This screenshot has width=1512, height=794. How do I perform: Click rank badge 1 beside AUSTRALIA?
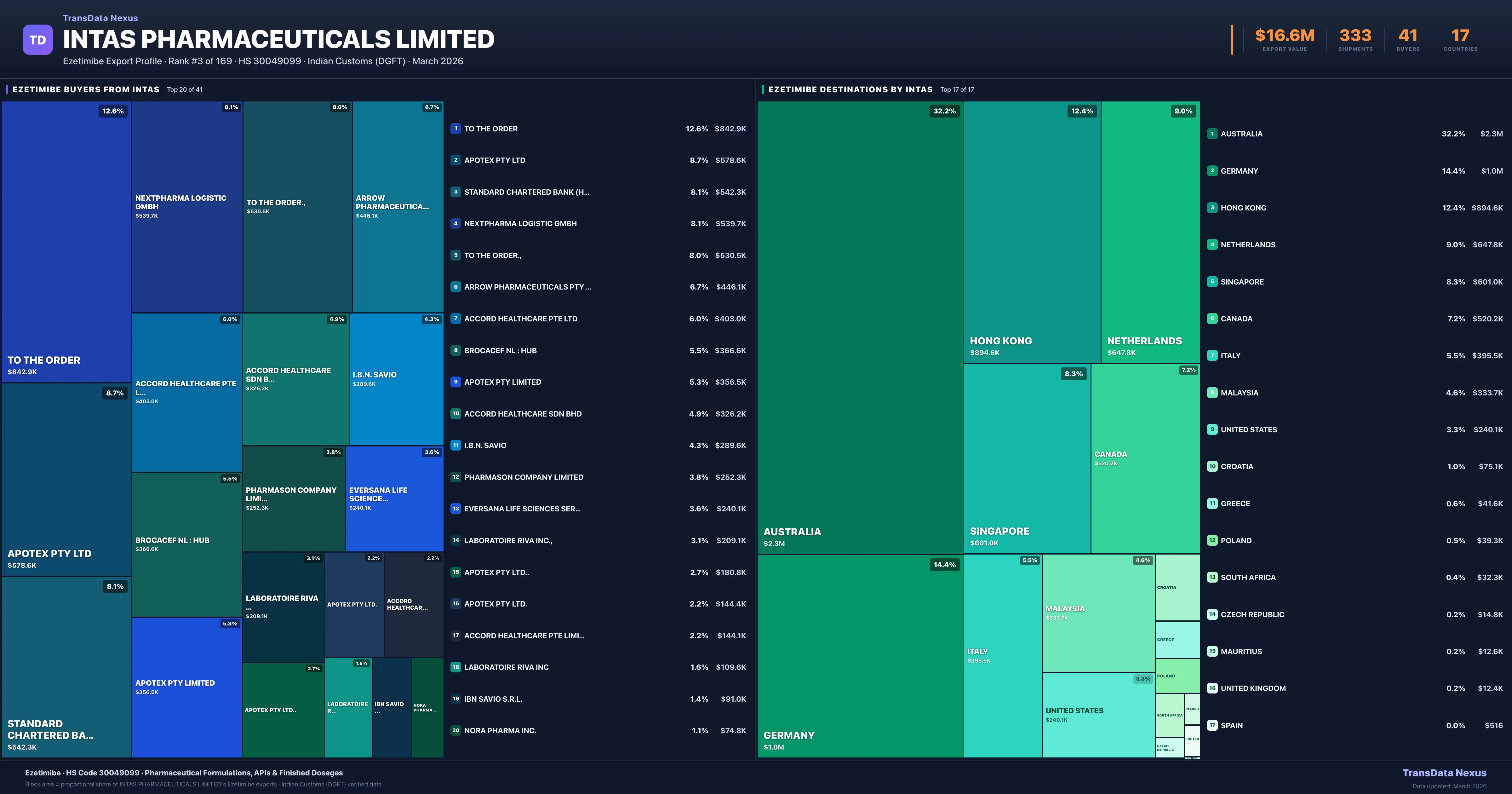point(1212,134)
